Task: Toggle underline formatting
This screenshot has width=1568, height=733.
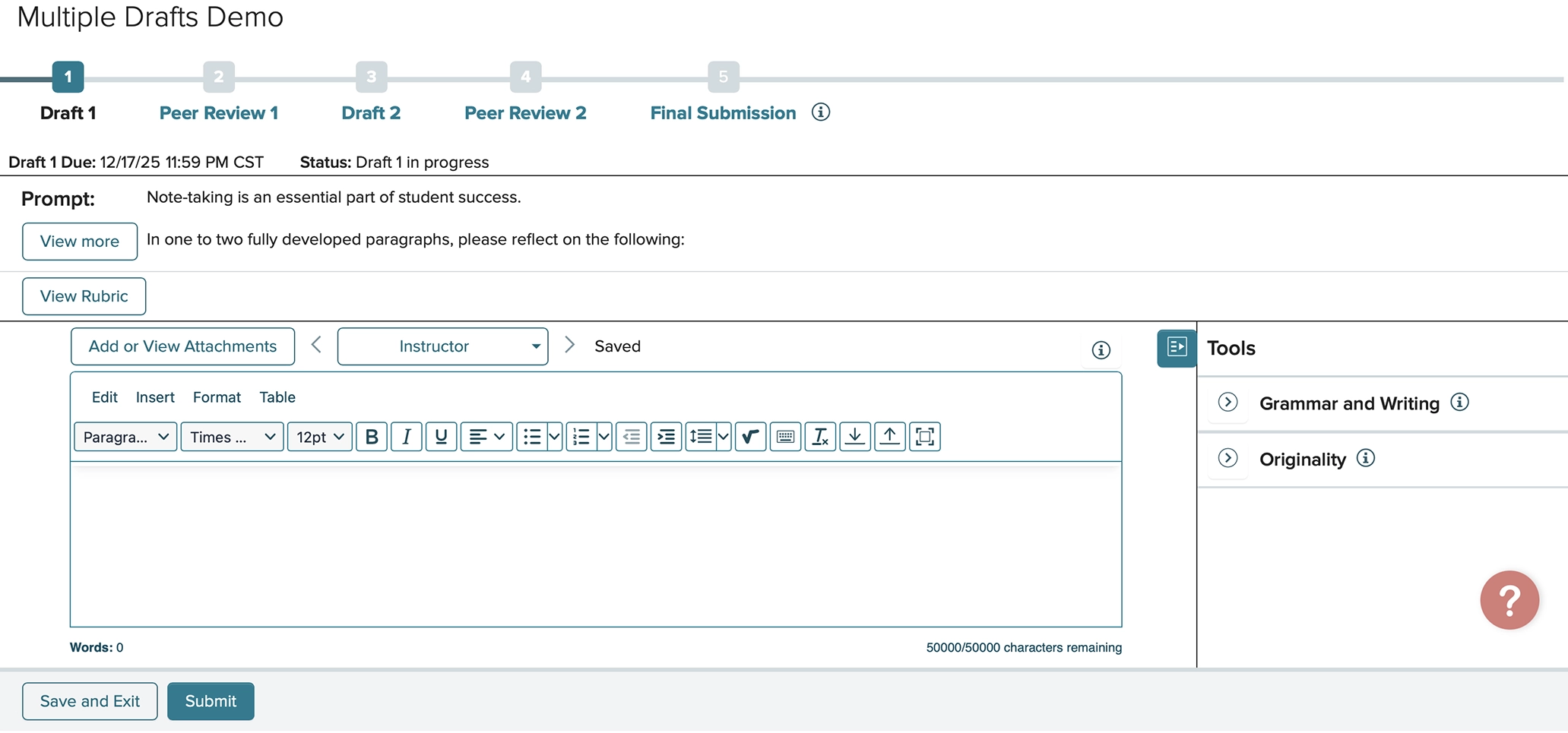Action: click(441, 437)
